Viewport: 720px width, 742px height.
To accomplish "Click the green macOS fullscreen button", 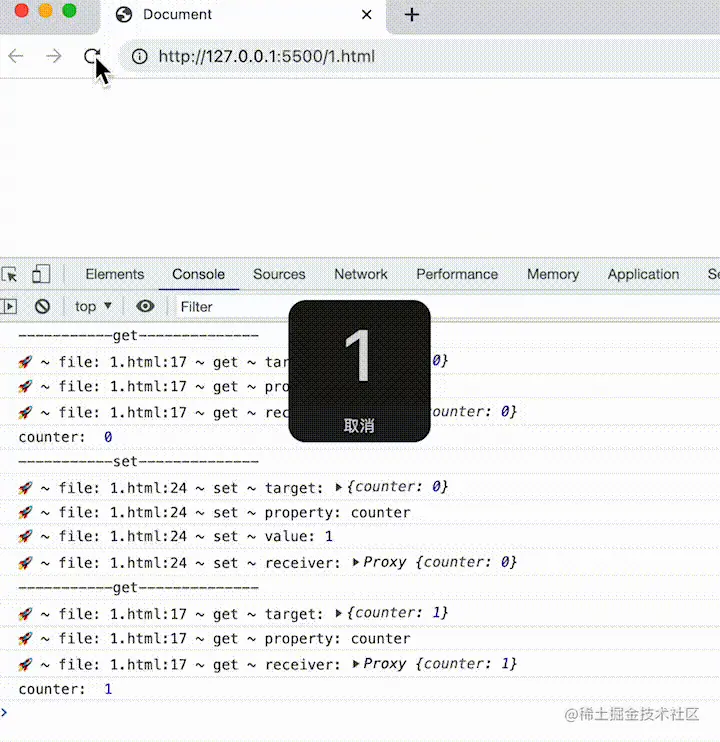I will [x=70, y=10].
